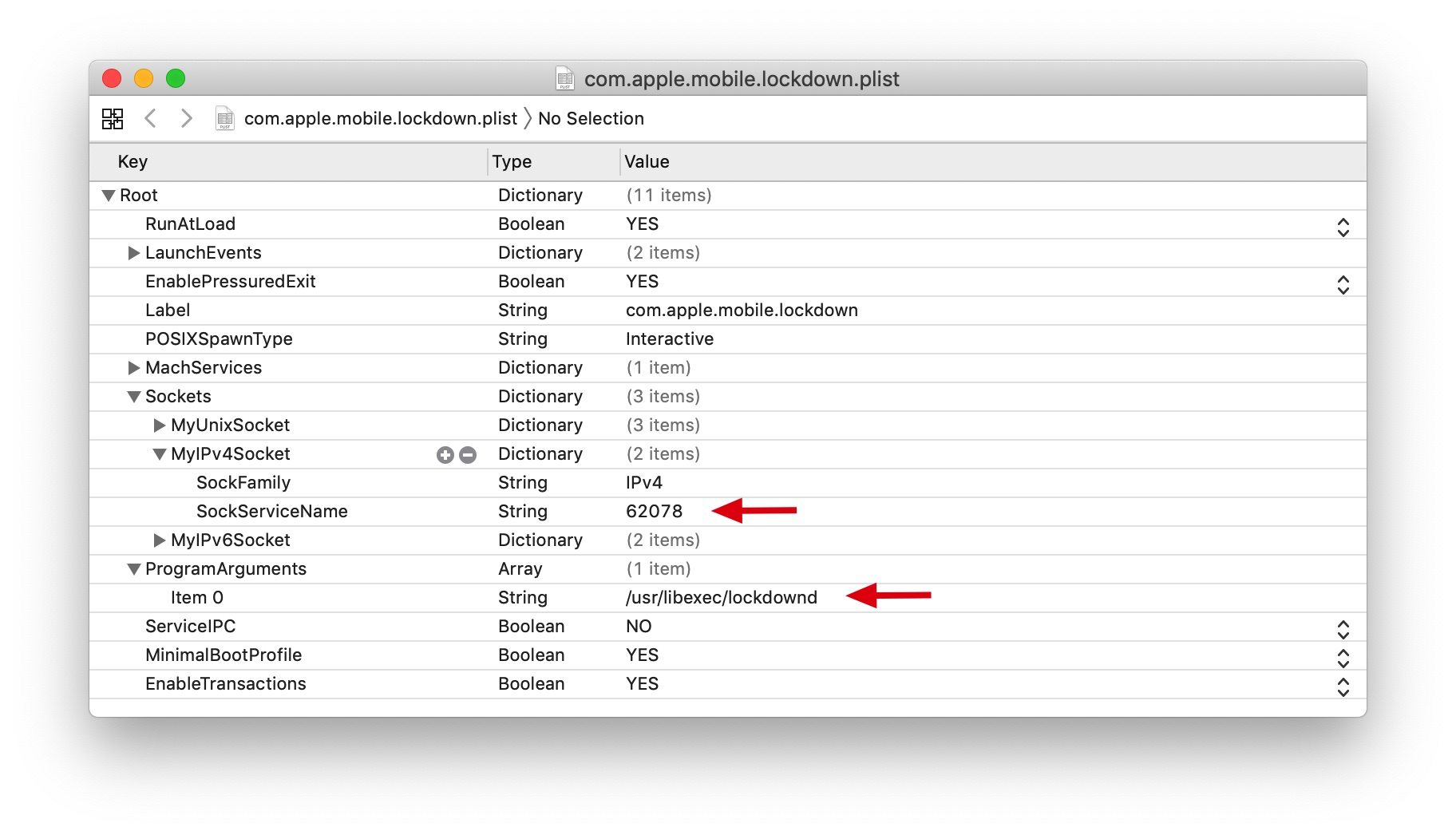Select the ServiceIPC key
The height and width of the screenshot is (835, 1456).
(x=190, y=627)
